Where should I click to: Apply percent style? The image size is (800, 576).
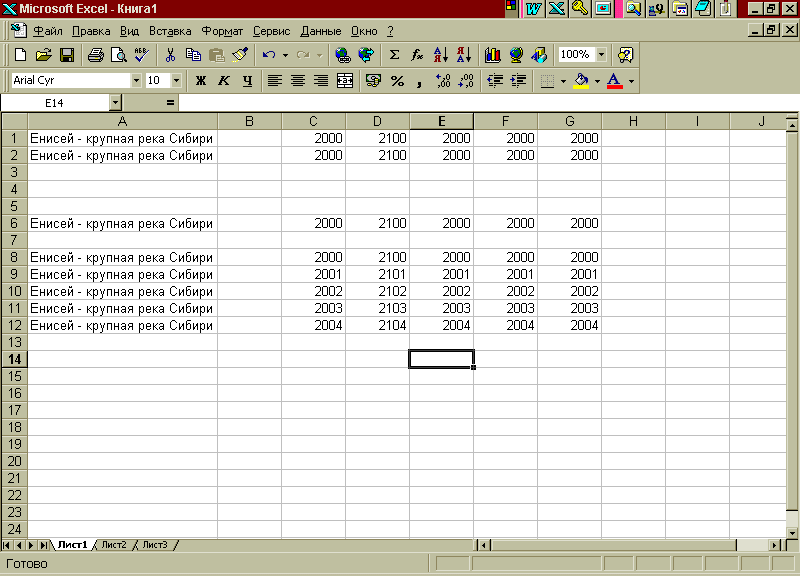tap(397, 81)
